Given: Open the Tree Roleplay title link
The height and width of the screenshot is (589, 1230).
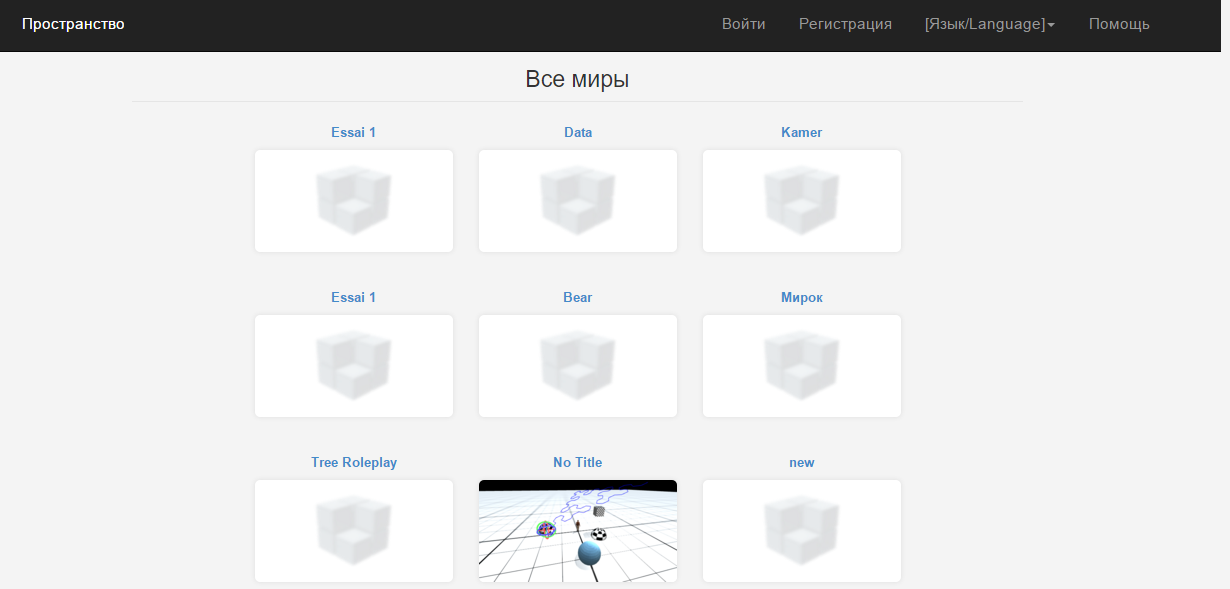Looking at the screenshot, I should 354,462.
